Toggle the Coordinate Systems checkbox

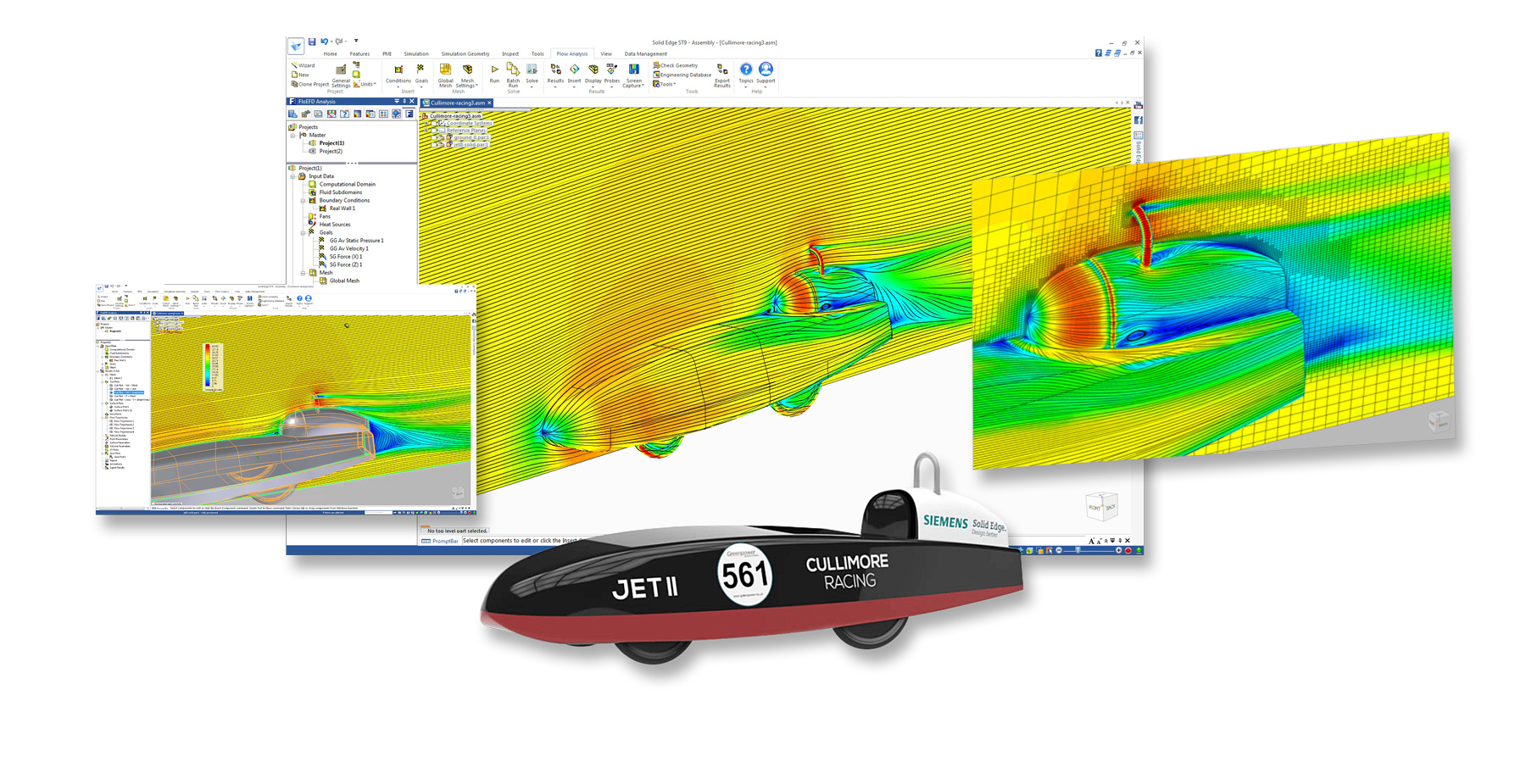tap(433, 123)
